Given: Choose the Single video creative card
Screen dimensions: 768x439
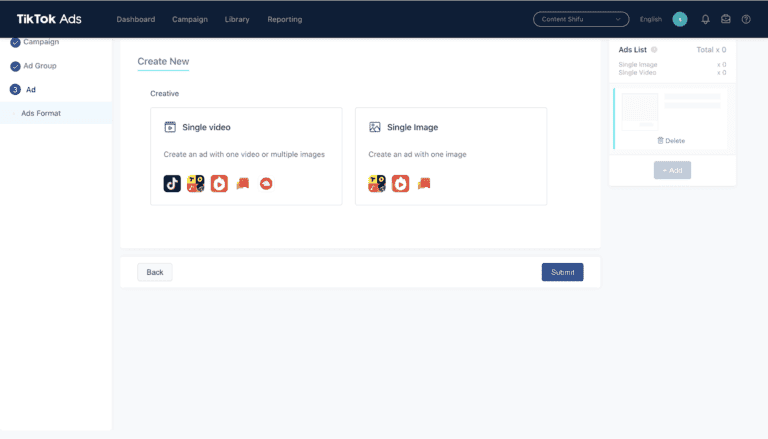Looking at the screenshot, I should pyautogui.click(x=246, y=156).
